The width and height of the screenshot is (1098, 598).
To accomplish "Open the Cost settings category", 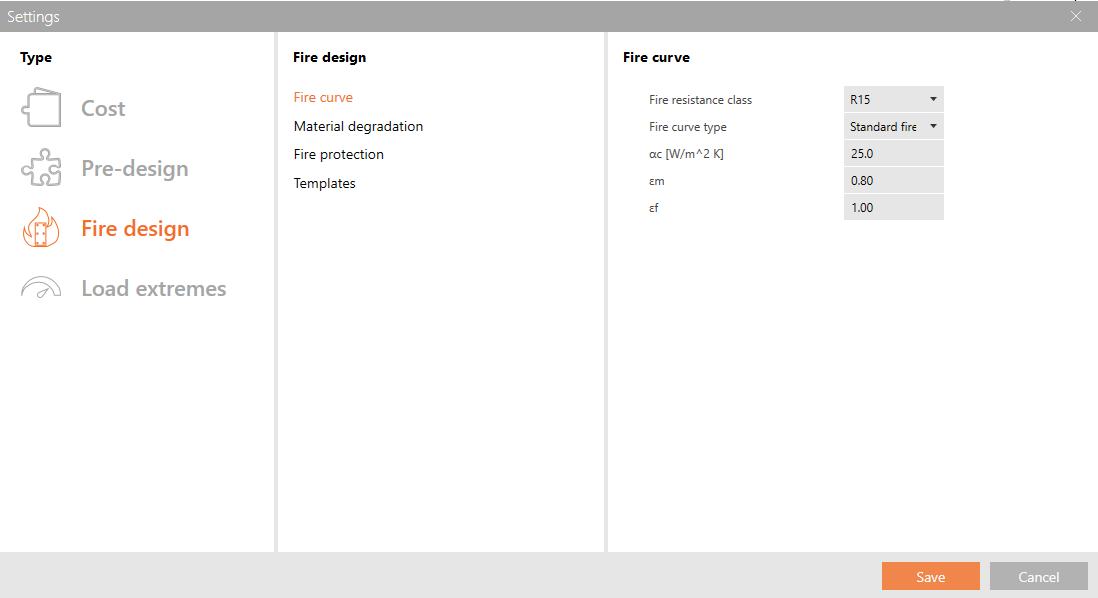I will pyautogui.click(x=104, y=107).
